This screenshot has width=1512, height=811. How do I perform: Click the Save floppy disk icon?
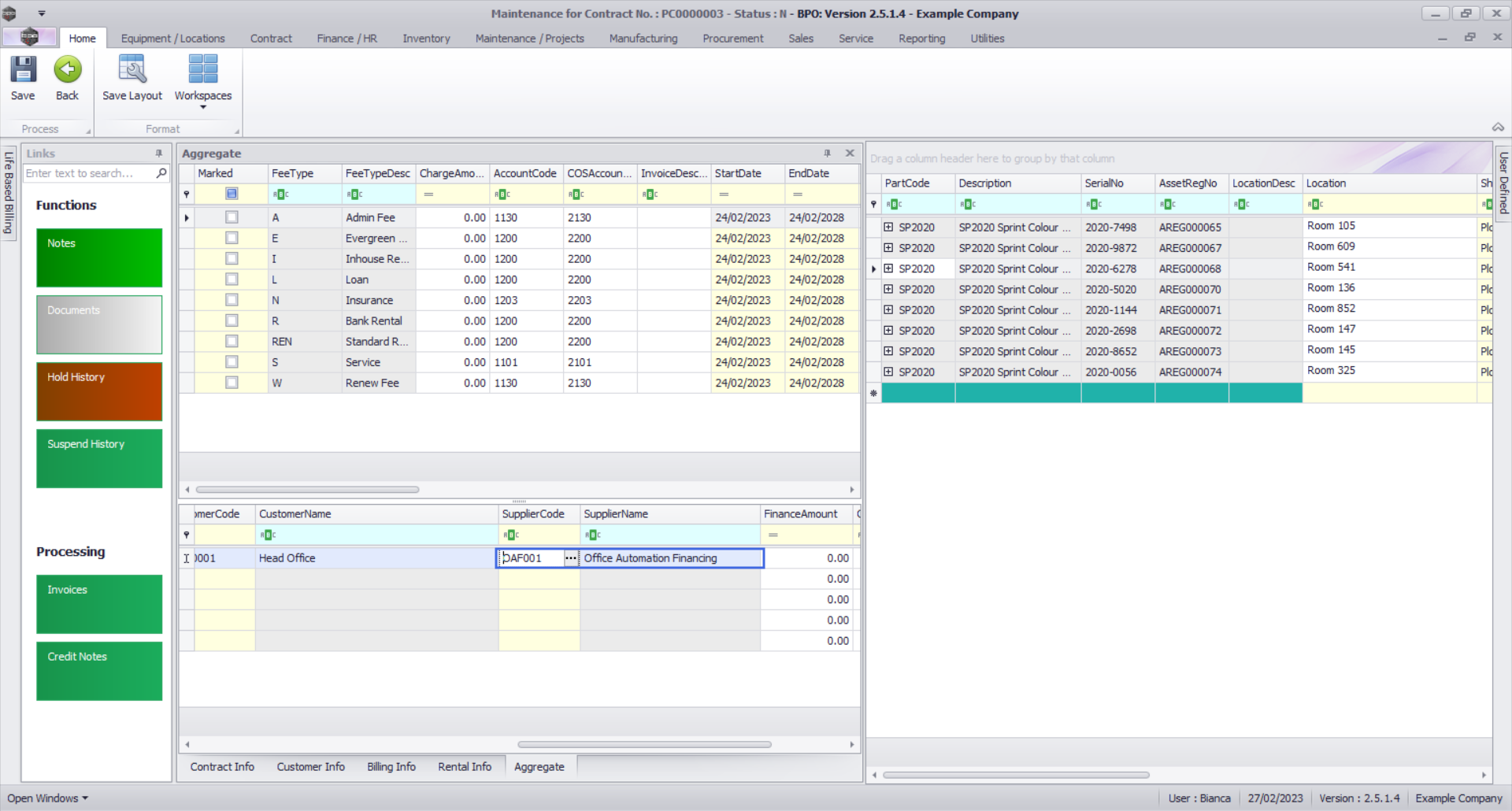[23, 70]
